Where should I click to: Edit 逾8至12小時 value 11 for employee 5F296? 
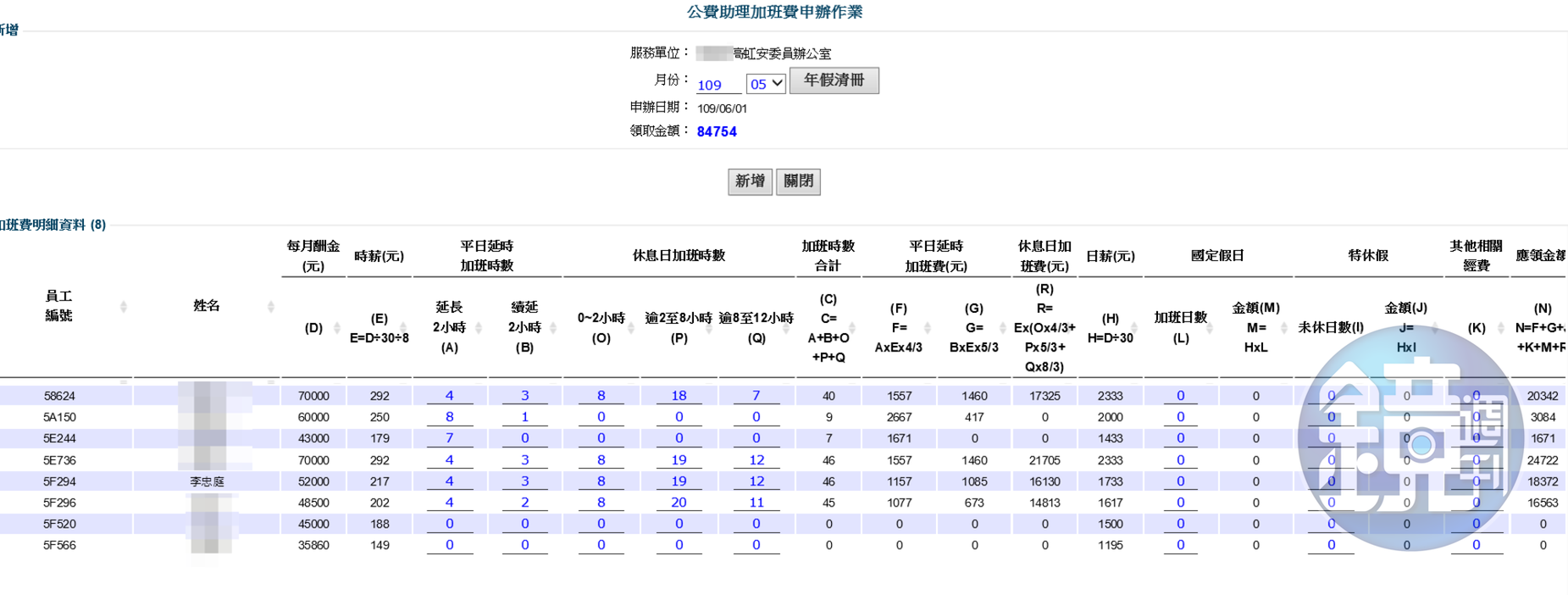[756, 503]
